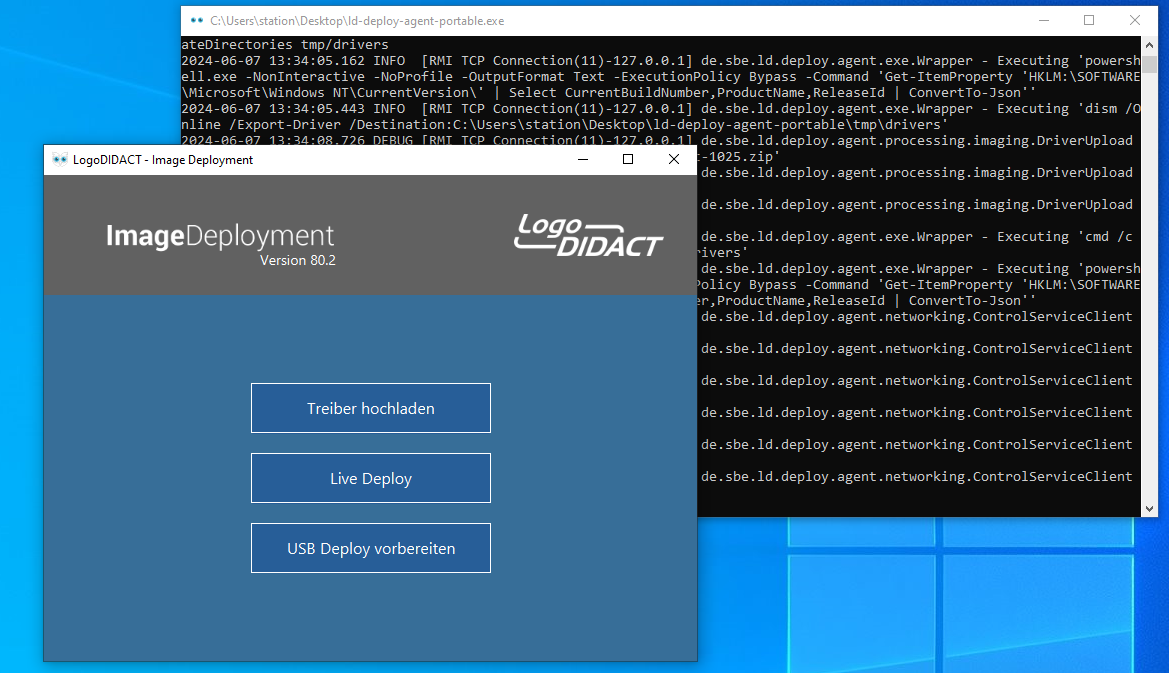Click the Treiber hochladen button
Viewport: 1169px width, 673px height.
371,408
